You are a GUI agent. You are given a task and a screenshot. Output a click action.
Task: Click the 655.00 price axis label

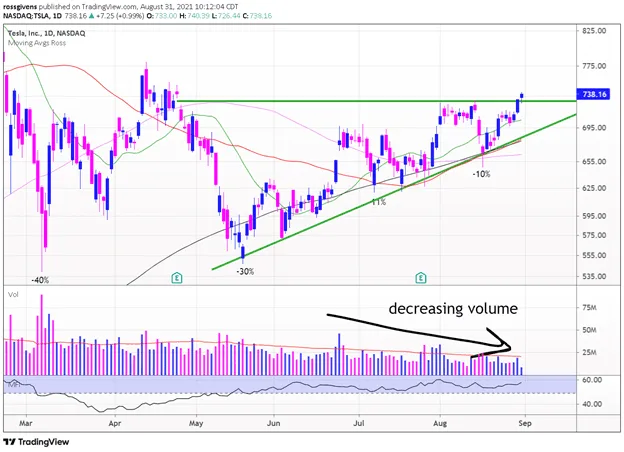594,162
